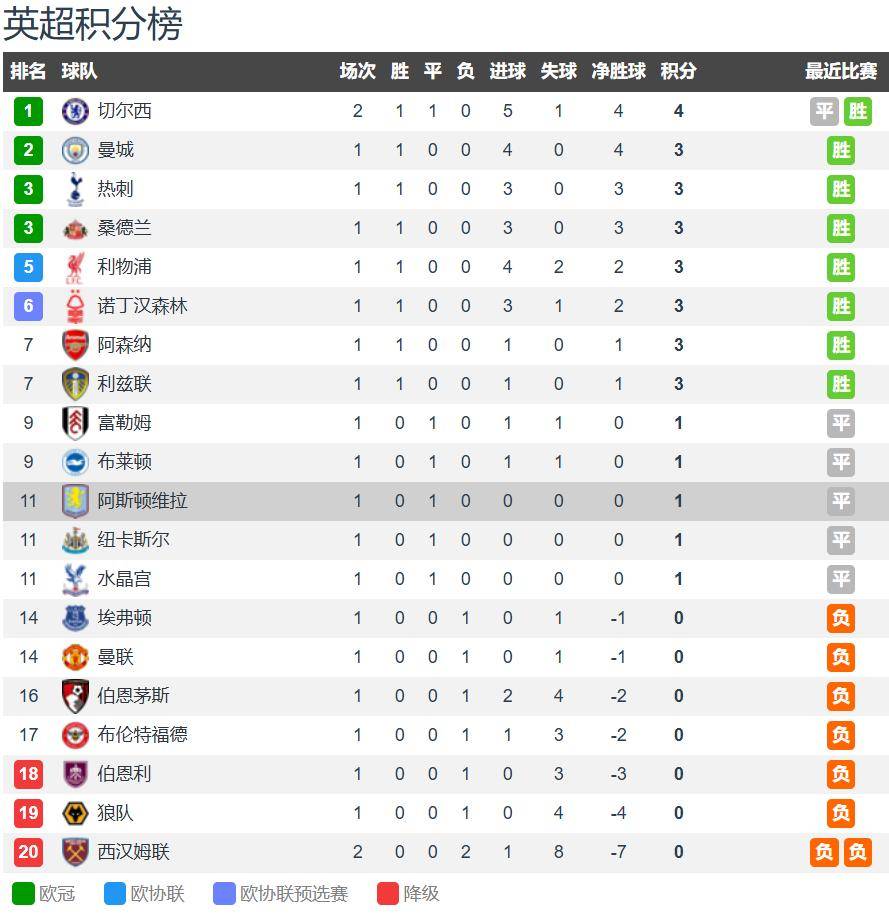889x917 pixels.
Task: Open the 阿斯顿维拉 team link
Action: [142, 501]
